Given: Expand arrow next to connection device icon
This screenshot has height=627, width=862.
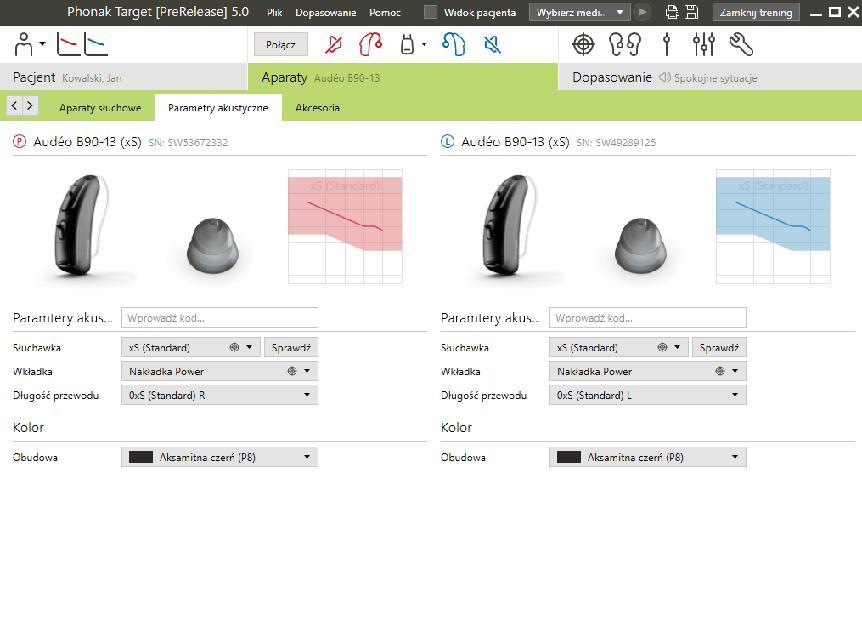Looking at the screenshot, I should [x=424, y=45].
